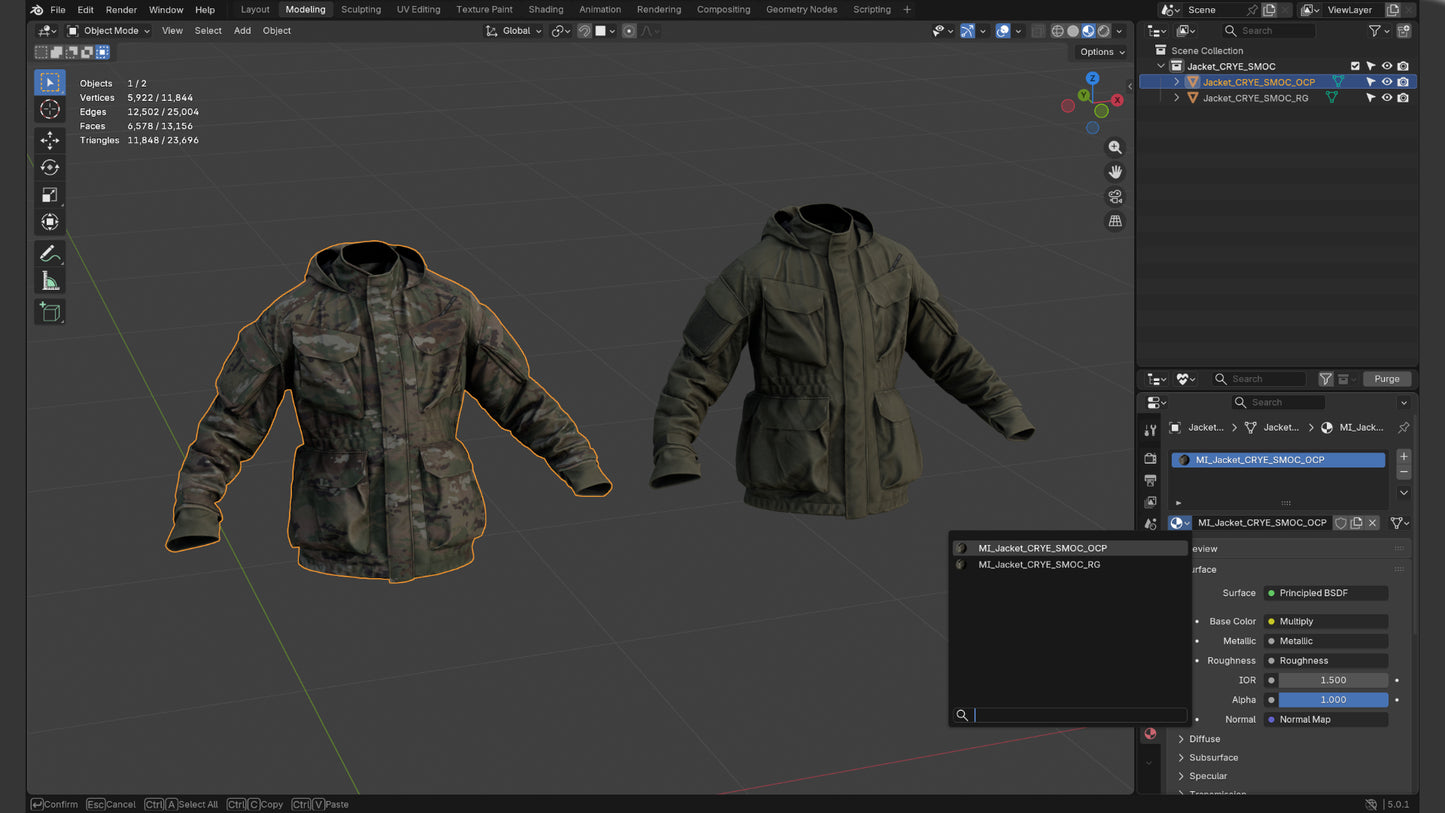Screen dimensions: 1445x813
Task: Click the viewport pan hand icon
Action: tap(1115, 172)
